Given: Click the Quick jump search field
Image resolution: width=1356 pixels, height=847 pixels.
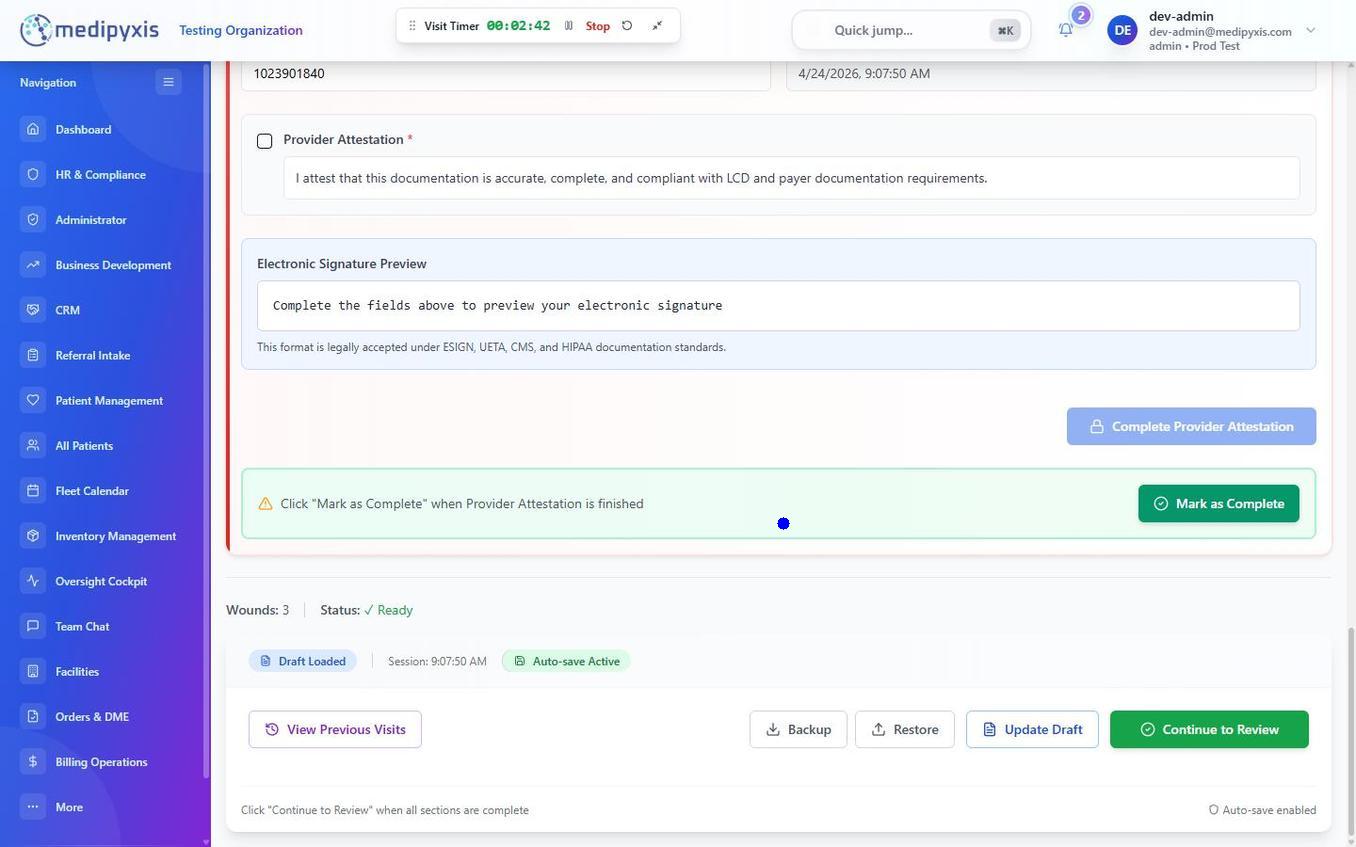Looking at the screenshot, I should [x=911, y=30].
